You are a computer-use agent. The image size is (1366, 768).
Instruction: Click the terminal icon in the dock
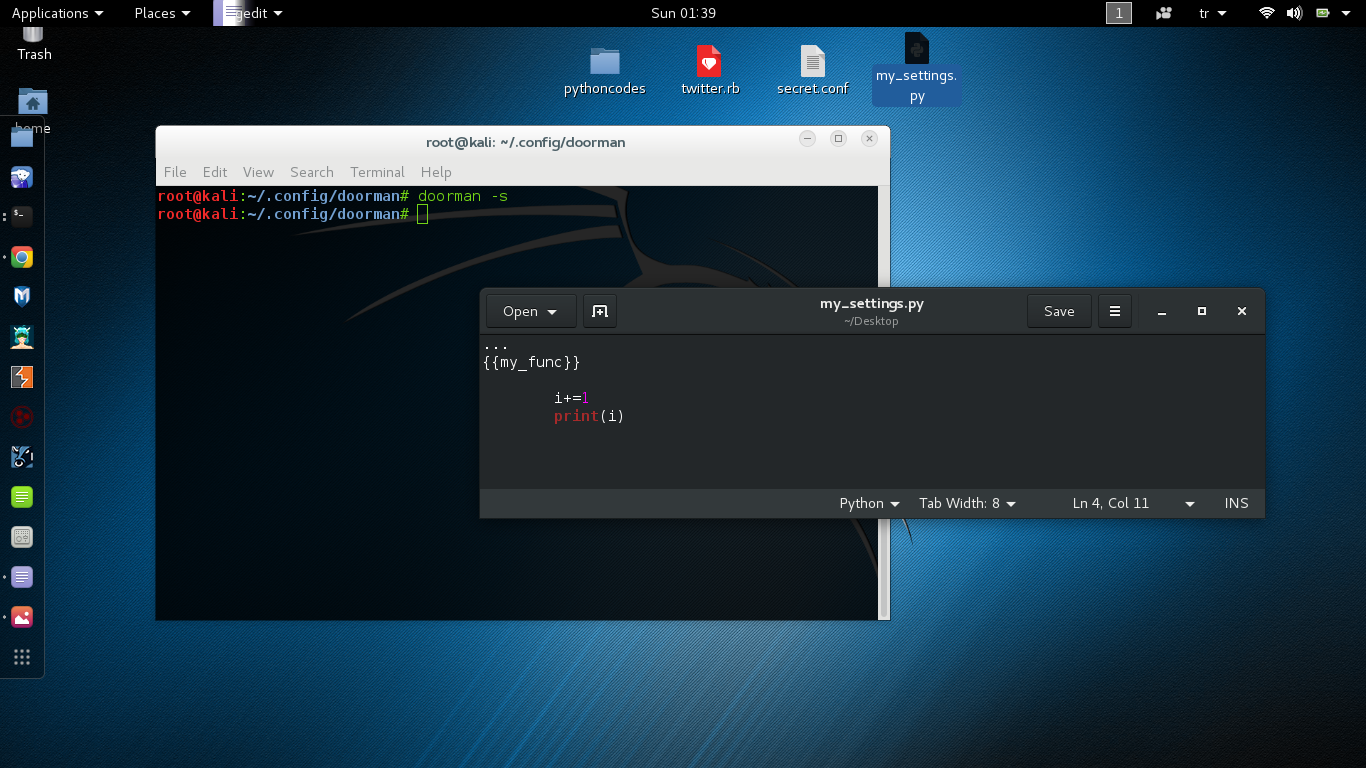point(22,216)
